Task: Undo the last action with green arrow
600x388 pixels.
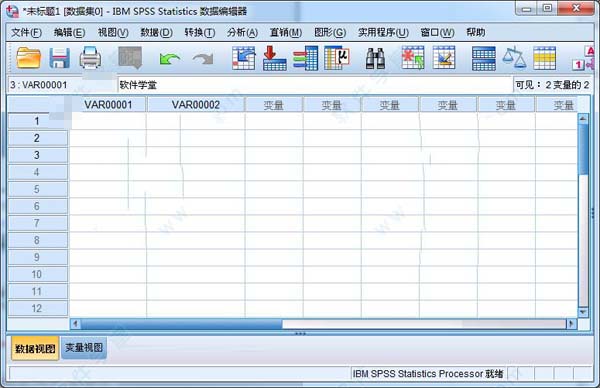Action: click(170, 59)
